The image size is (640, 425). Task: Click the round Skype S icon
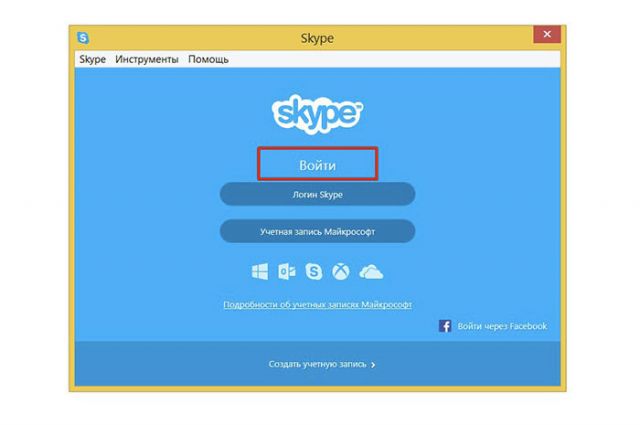click(313, 271)
